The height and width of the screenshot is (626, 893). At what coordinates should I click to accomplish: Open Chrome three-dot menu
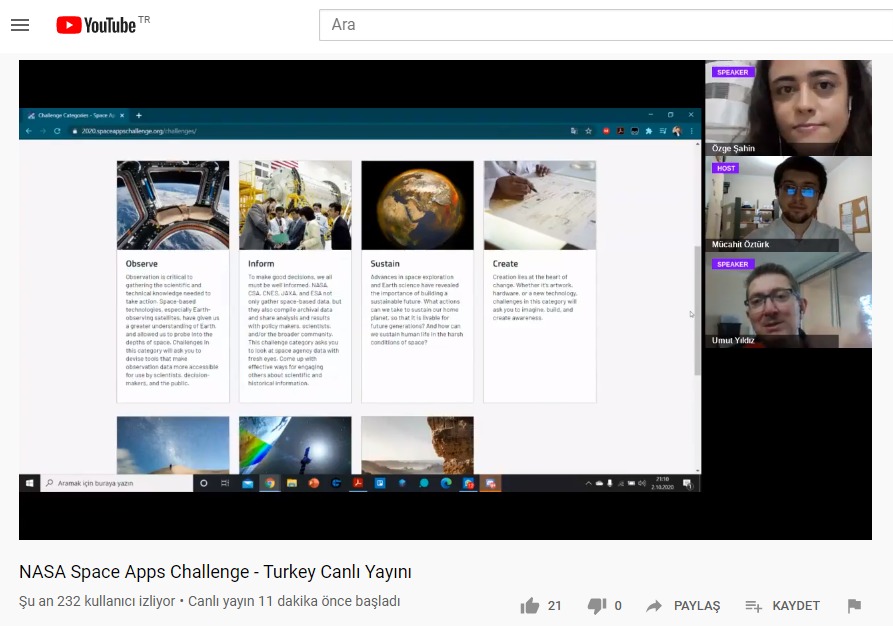click(691, 131)
